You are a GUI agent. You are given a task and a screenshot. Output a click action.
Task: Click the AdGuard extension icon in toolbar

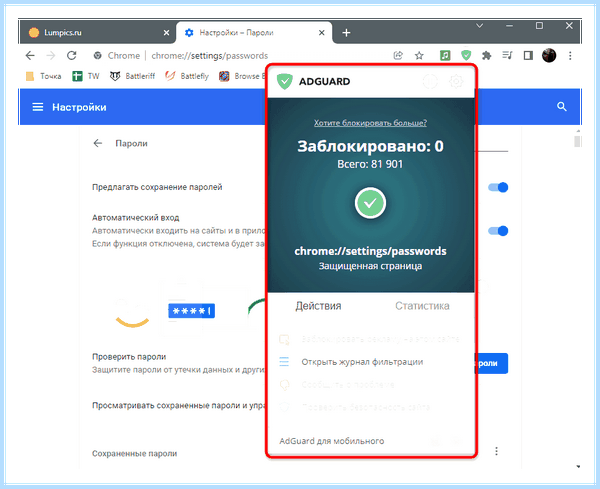466,55
